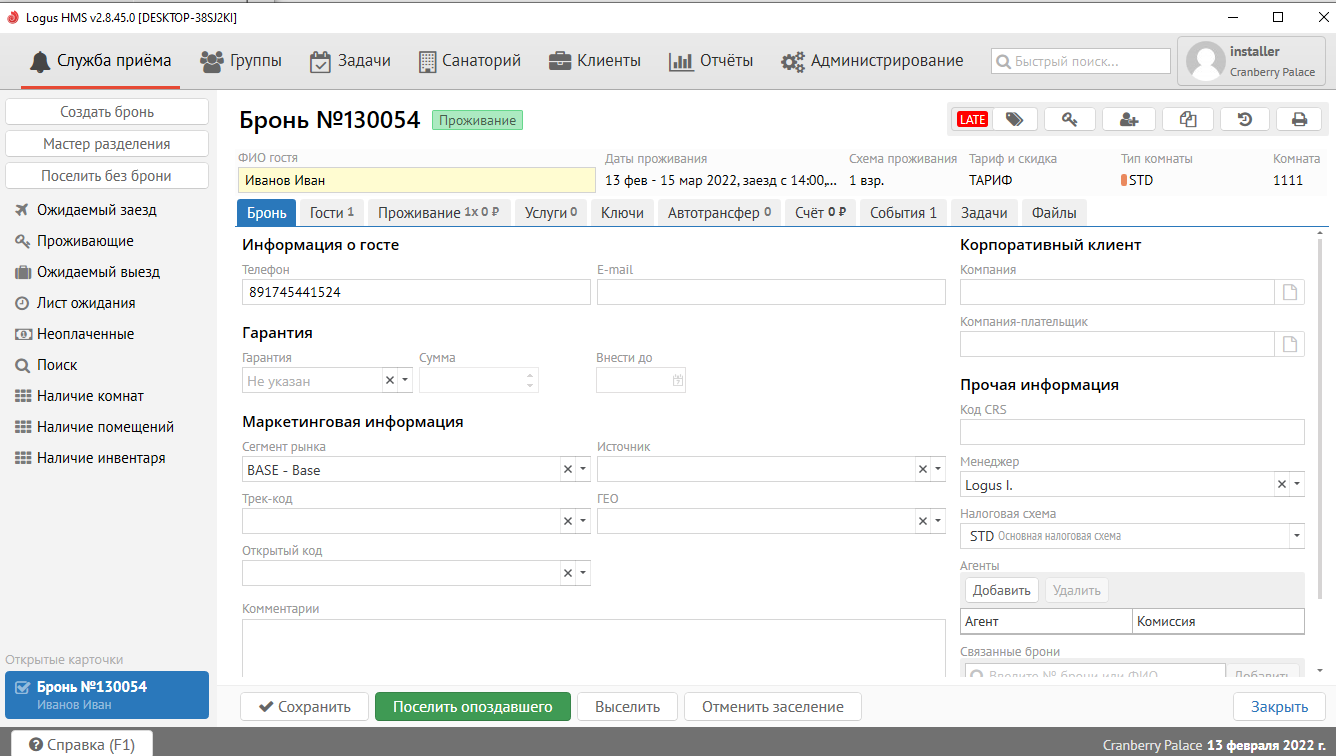1336x756 pixels.
Task: Click document icon next to Компания-плательщик field
Action: click(1291, 344)
